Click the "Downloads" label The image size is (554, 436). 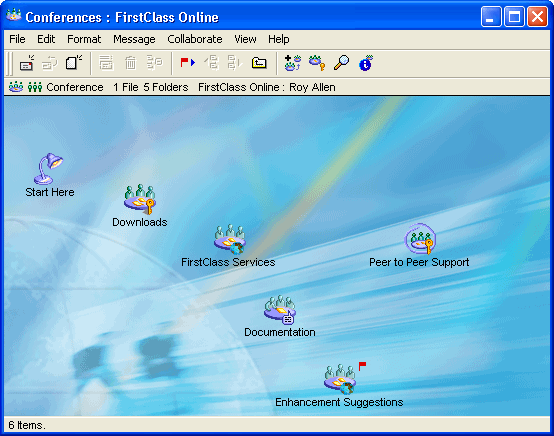coord(140,222)
